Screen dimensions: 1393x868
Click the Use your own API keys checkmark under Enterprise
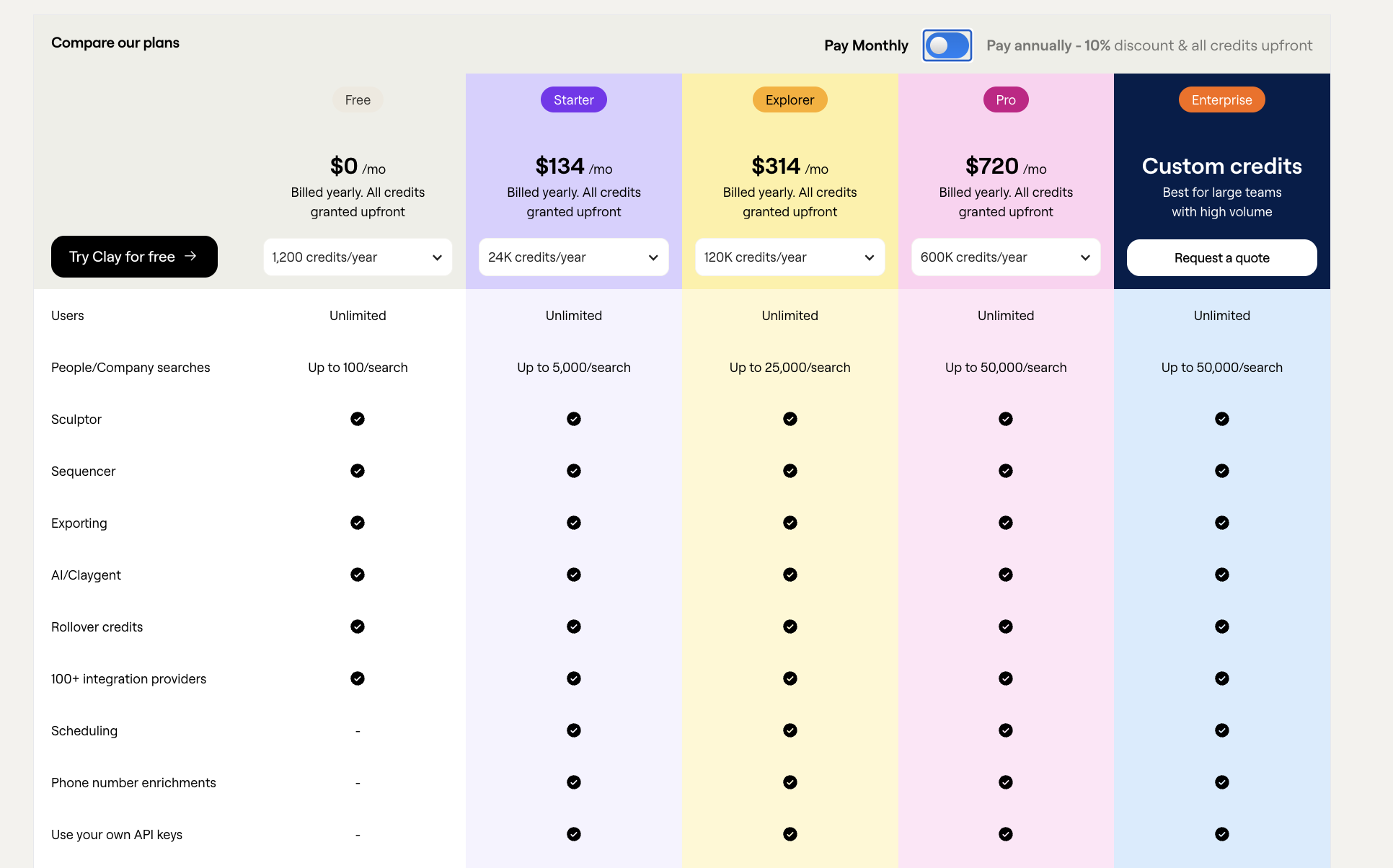(1221, 834)
